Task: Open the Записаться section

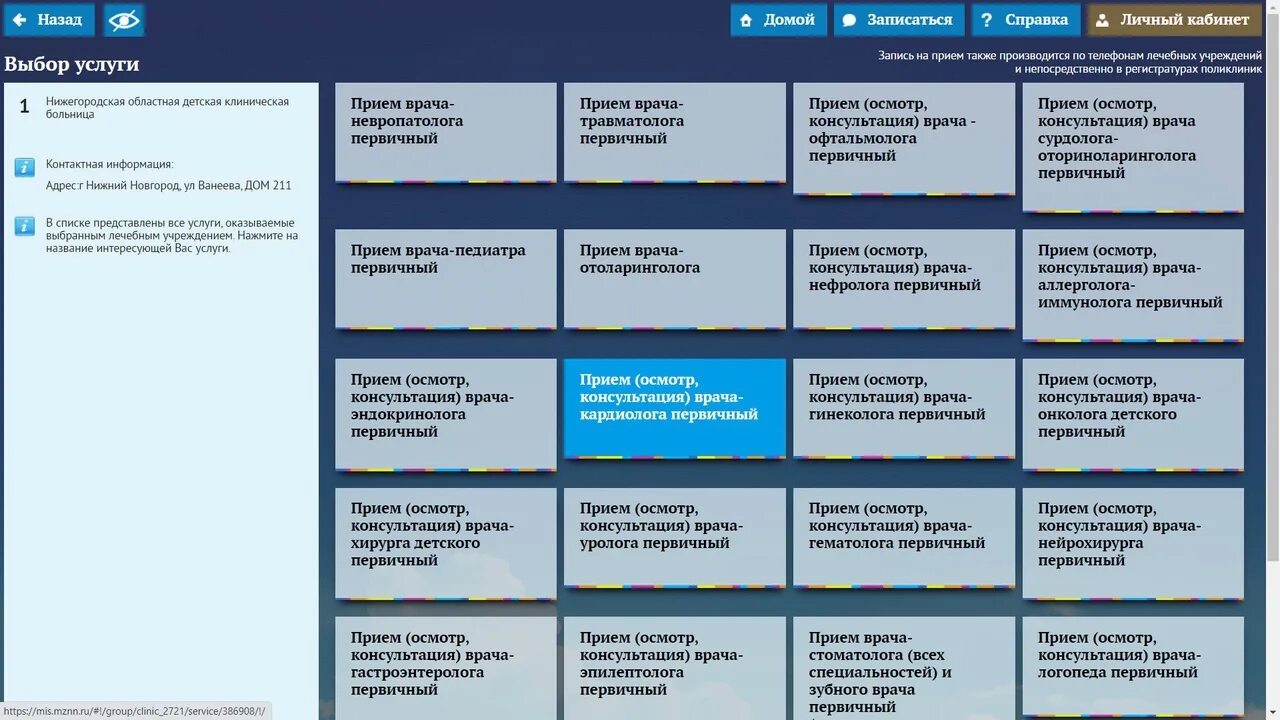Action: coord(898,20)
